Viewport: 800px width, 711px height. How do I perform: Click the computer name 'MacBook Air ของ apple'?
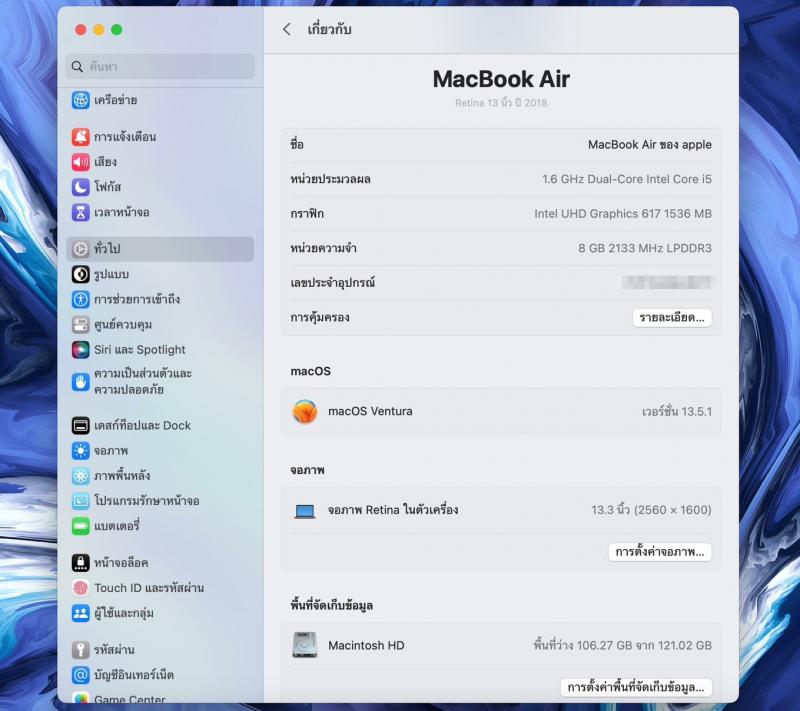tap(649, 145)
